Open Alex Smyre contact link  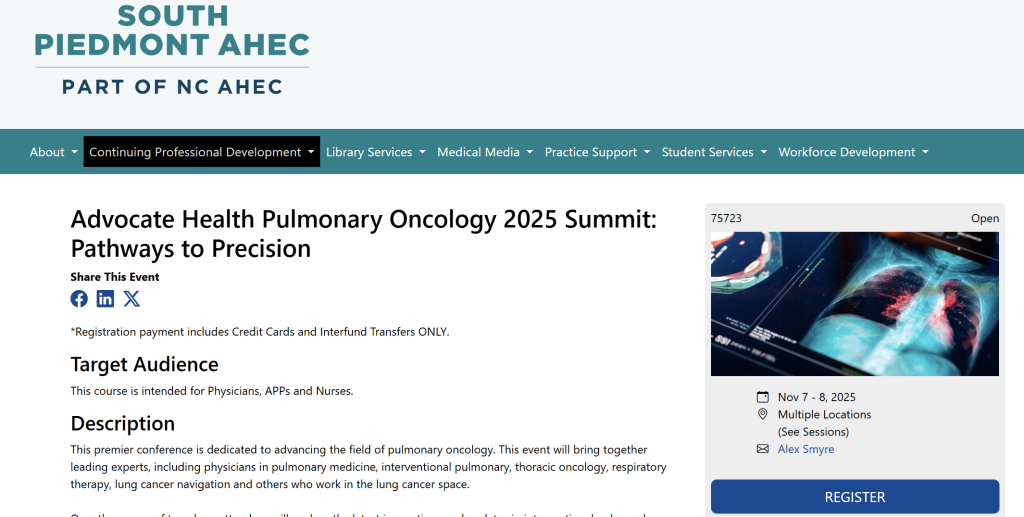click(x=805, y=449)
